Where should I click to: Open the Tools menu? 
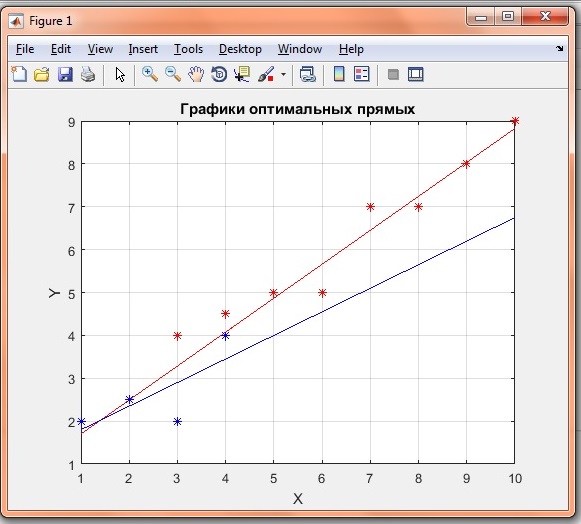coord(189,49)
